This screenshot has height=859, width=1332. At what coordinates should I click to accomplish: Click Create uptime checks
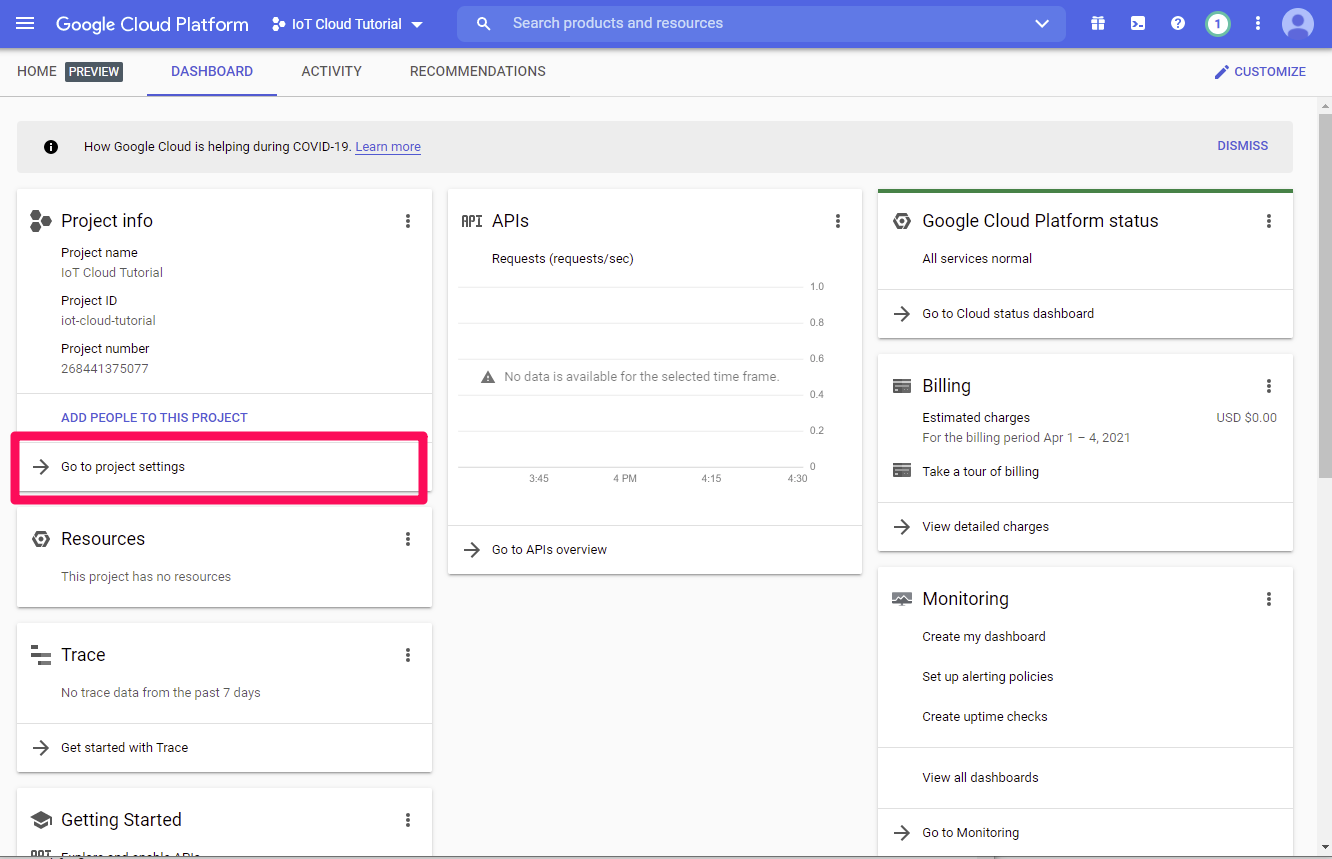985,717
